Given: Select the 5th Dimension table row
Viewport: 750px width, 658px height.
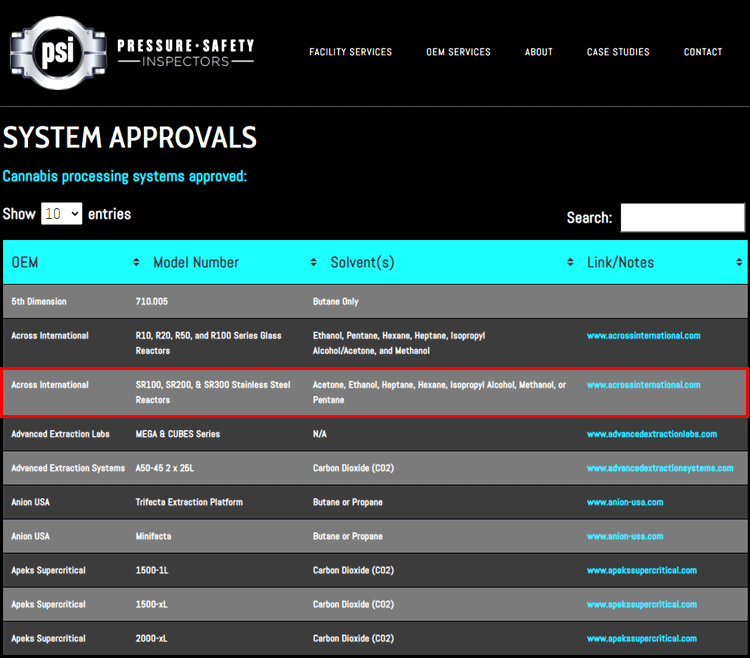Looking at the screenshot, I should [374, 301].
